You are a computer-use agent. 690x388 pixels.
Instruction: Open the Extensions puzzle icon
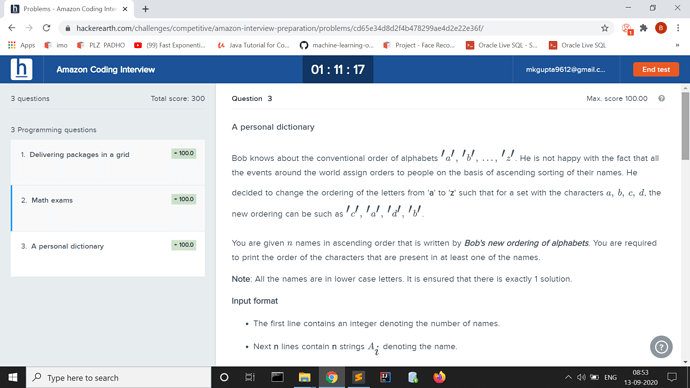(643, 28)
